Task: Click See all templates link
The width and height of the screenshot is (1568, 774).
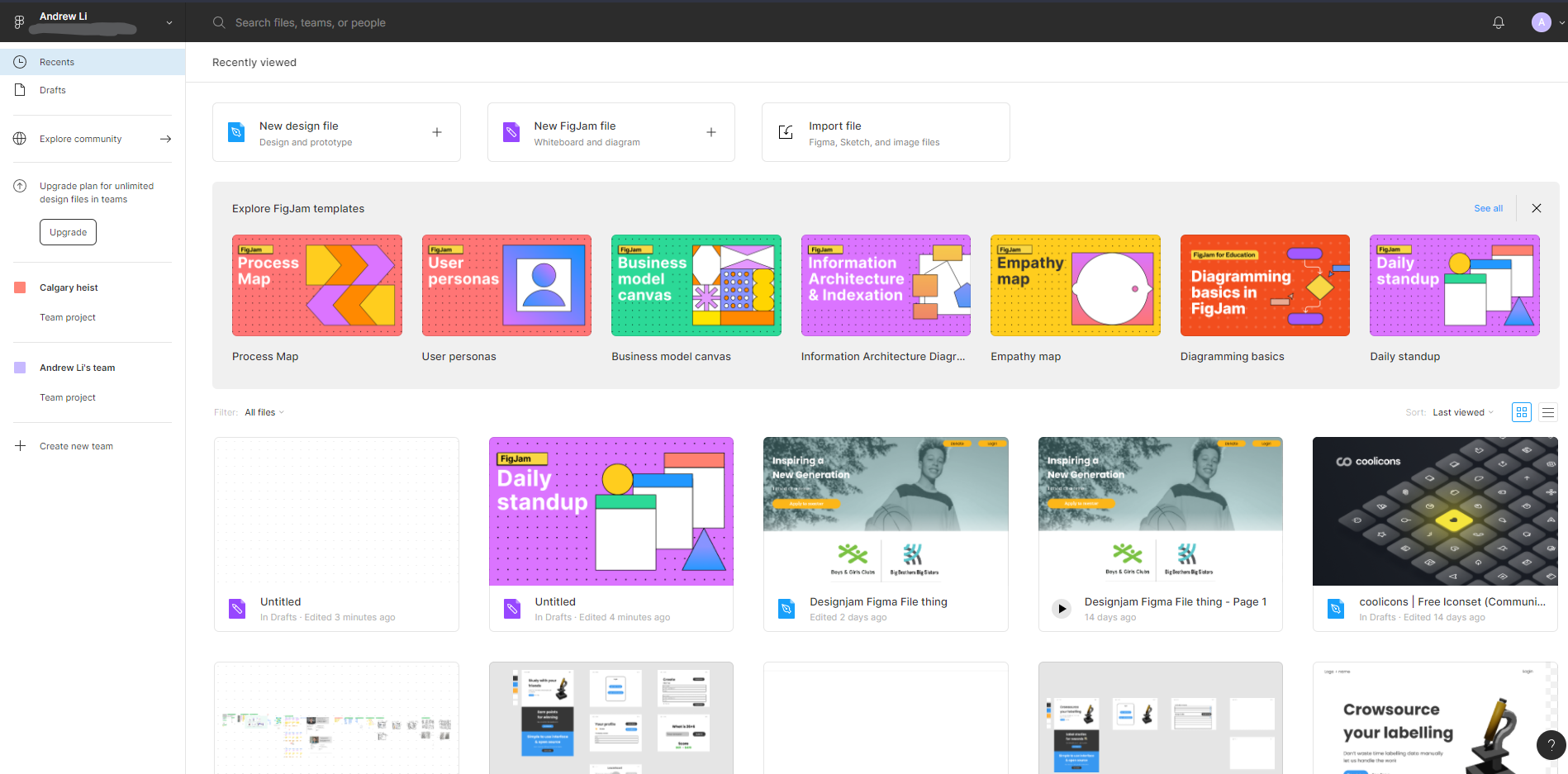Action: pyautogui.click(x=1488, y=208)
